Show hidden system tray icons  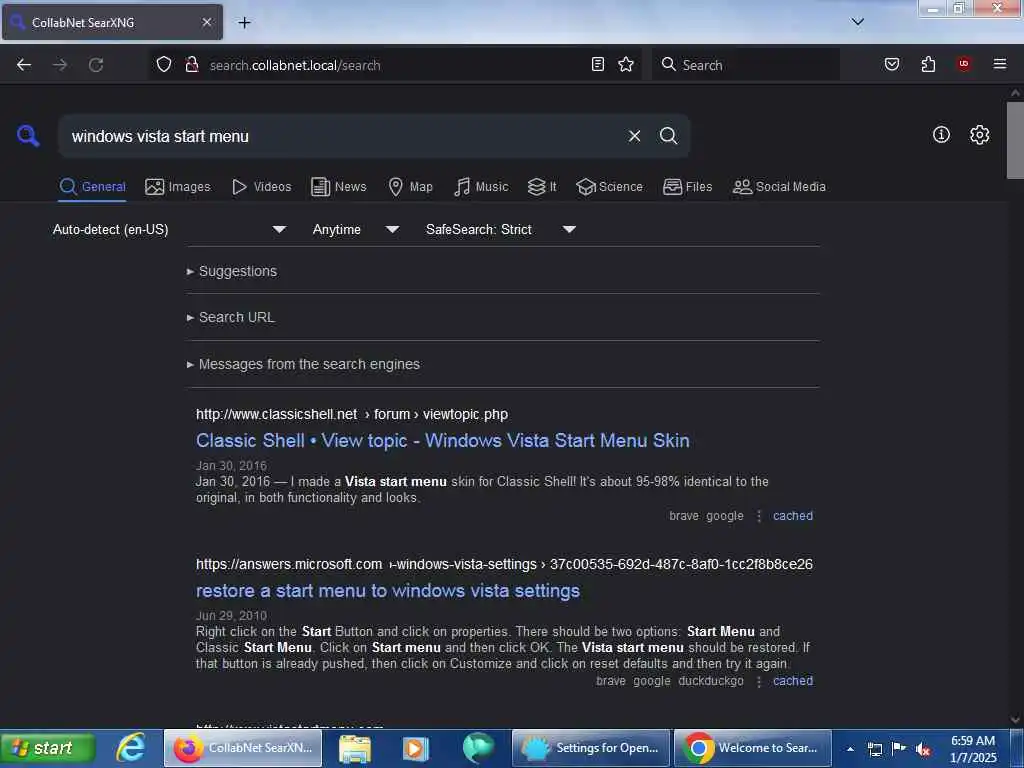850,749
